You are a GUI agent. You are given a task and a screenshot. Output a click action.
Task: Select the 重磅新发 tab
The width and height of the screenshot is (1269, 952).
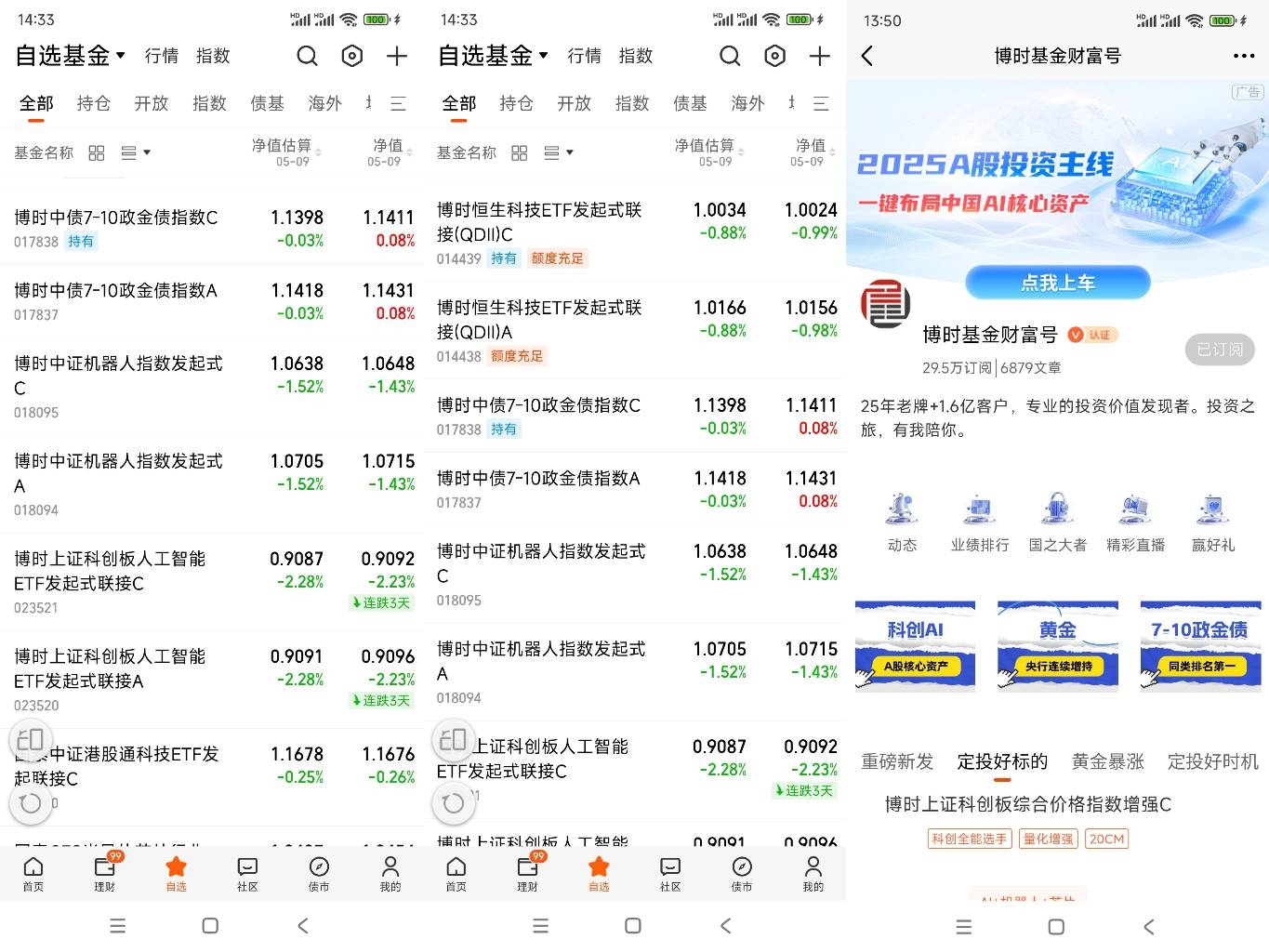(897, 761)
